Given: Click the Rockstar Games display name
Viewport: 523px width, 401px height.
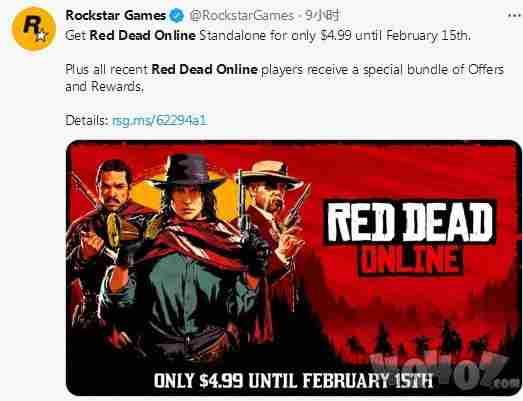Looking at the screenshot, I should pos(116,15).
